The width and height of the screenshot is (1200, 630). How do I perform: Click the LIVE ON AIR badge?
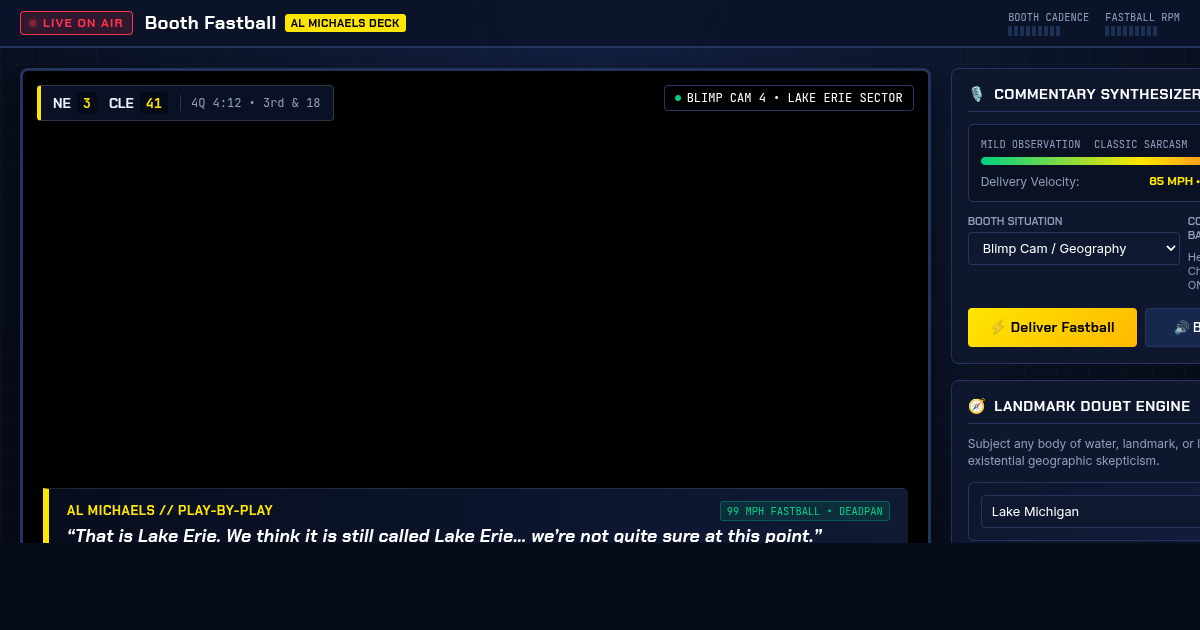tap(76, 23)
